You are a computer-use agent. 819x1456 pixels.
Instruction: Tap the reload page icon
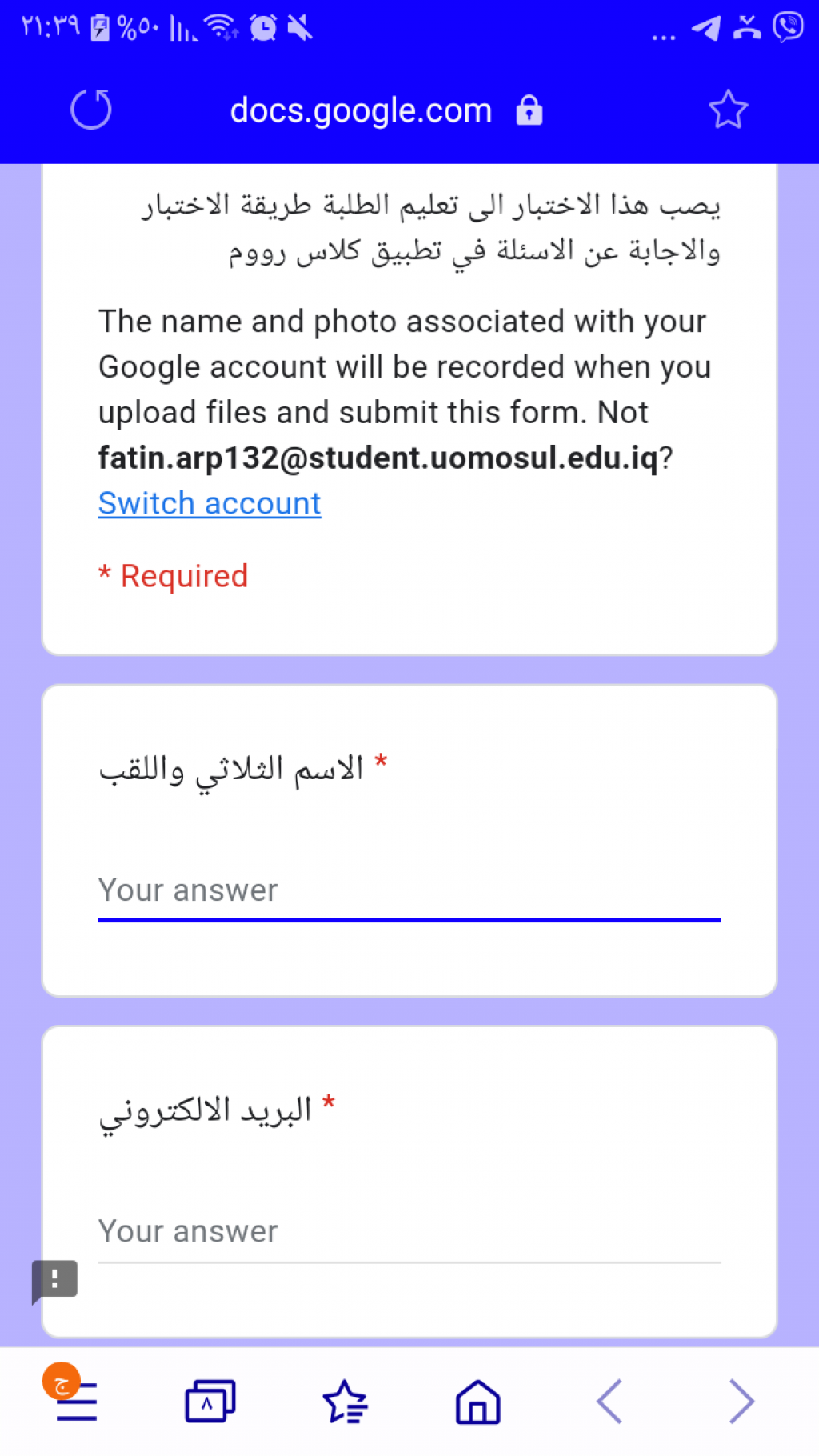coord(91,110)
